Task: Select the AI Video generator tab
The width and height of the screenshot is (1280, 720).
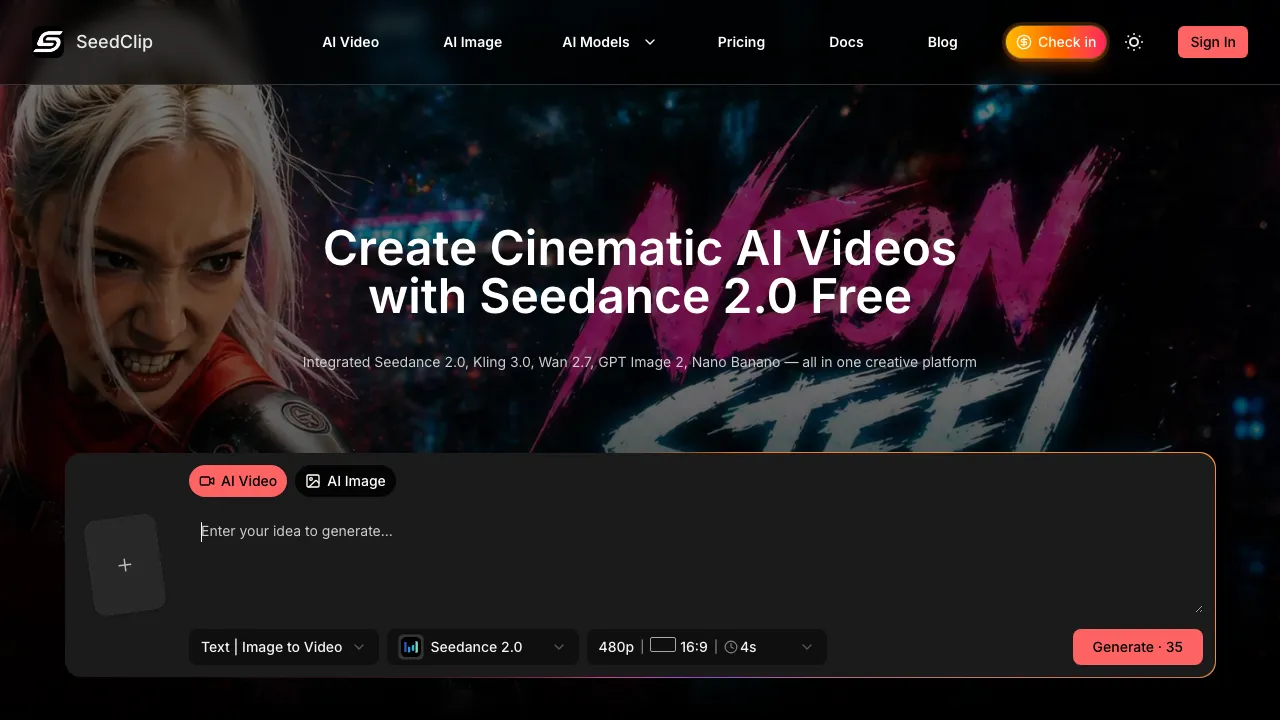Action: point(238,481)
